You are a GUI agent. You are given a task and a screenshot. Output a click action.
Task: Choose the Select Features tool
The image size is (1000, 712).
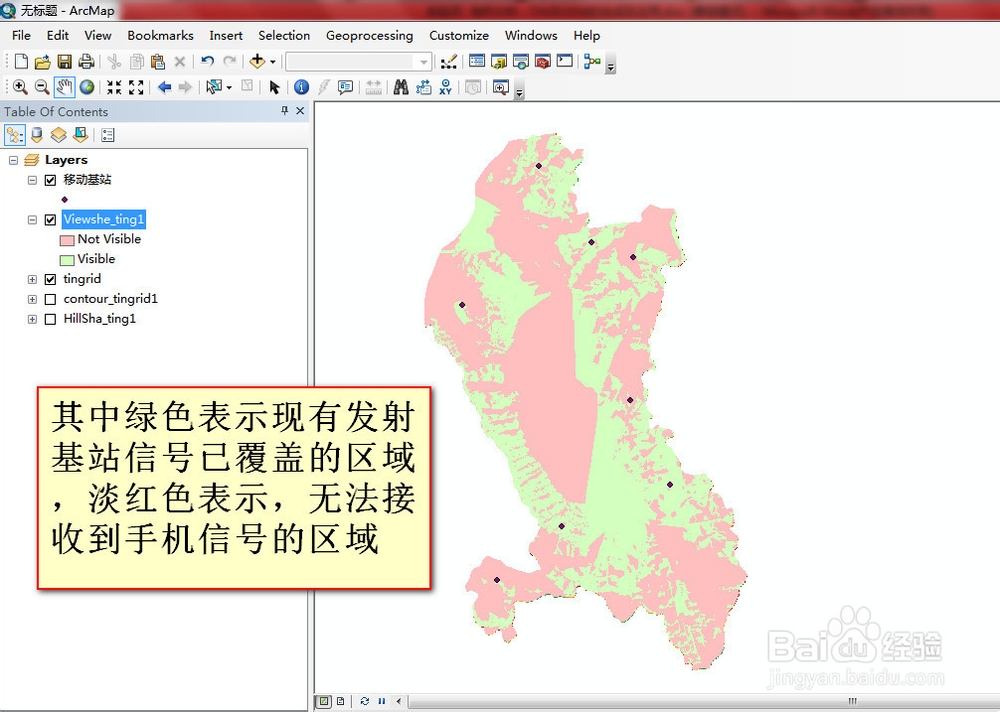click(214, 87)
